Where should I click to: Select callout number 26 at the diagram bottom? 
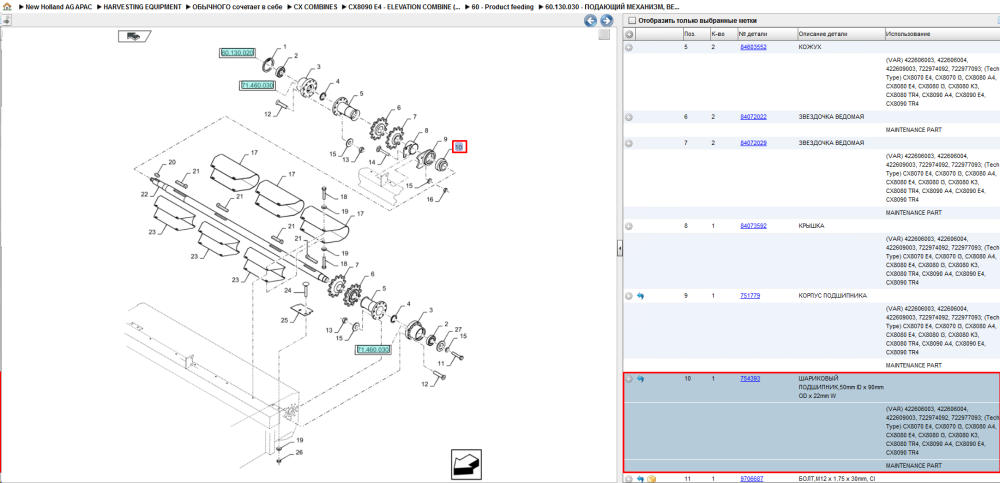coord(299,453)
